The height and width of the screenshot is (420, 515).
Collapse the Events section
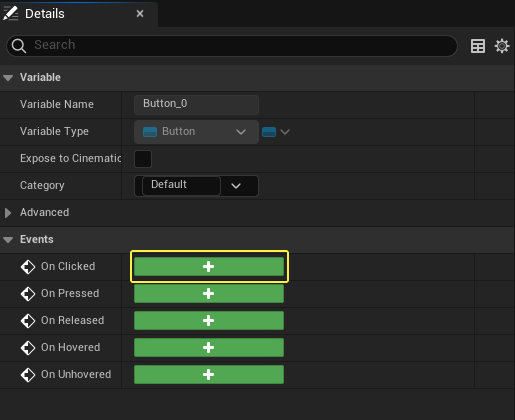coord(8,240)
